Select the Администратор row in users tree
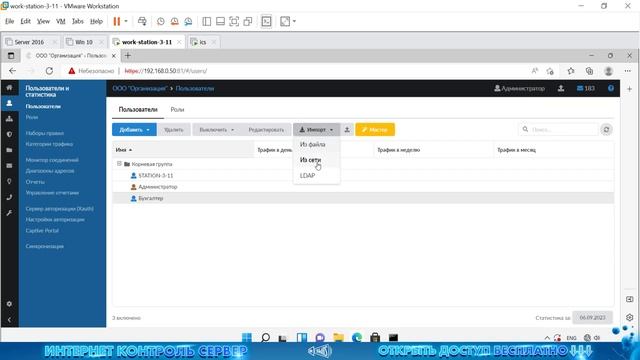 click(x=363, y=187)
